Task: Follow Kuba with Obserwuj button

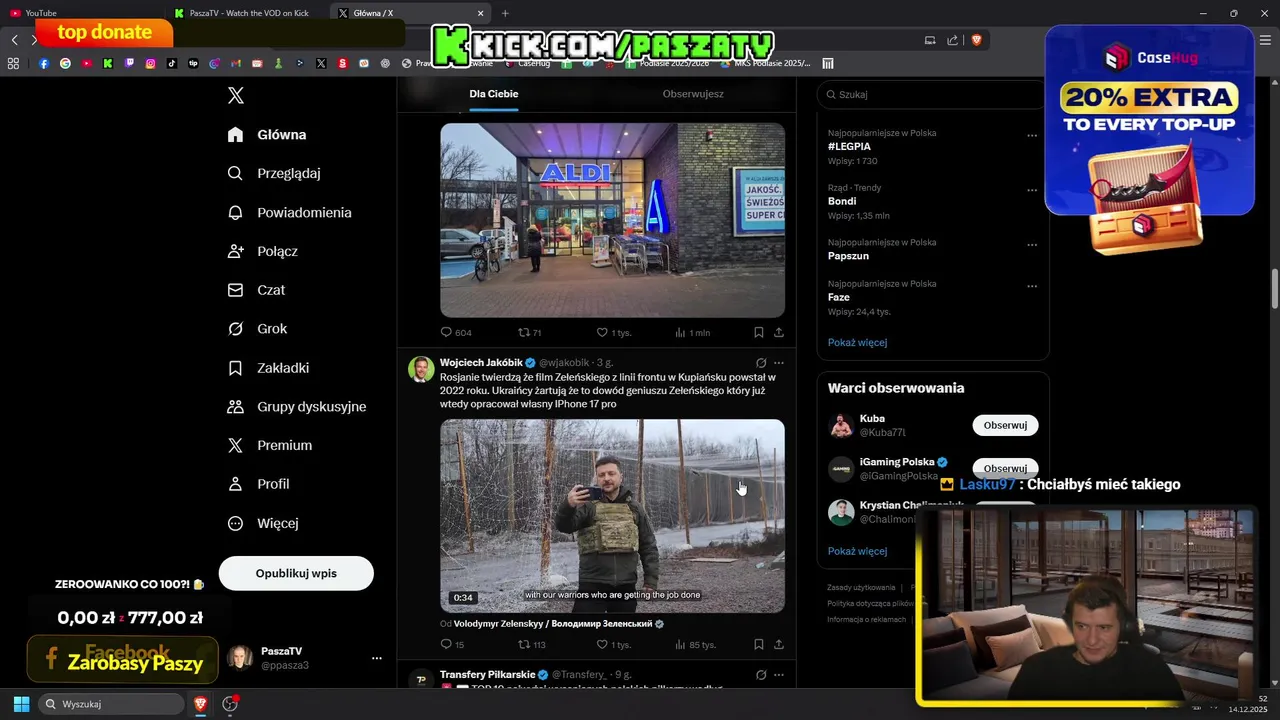Action: 1005,425
